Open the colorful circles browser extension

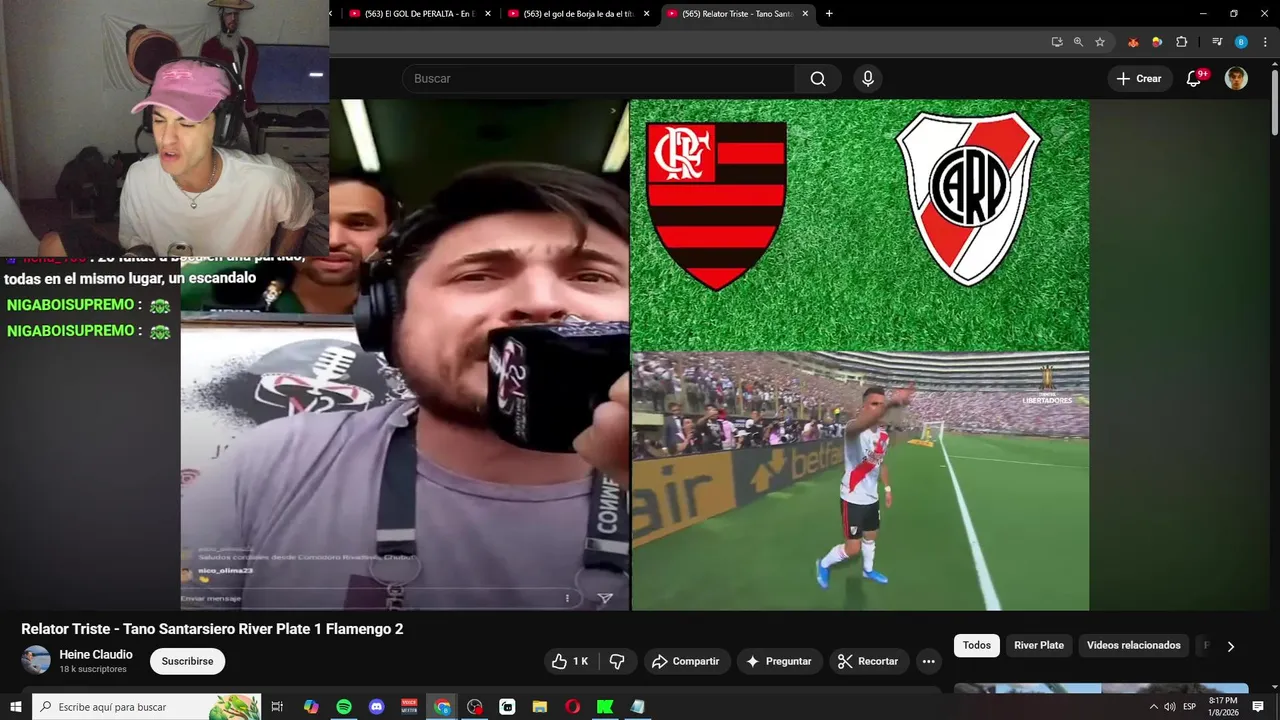[x=1157, y=42]
